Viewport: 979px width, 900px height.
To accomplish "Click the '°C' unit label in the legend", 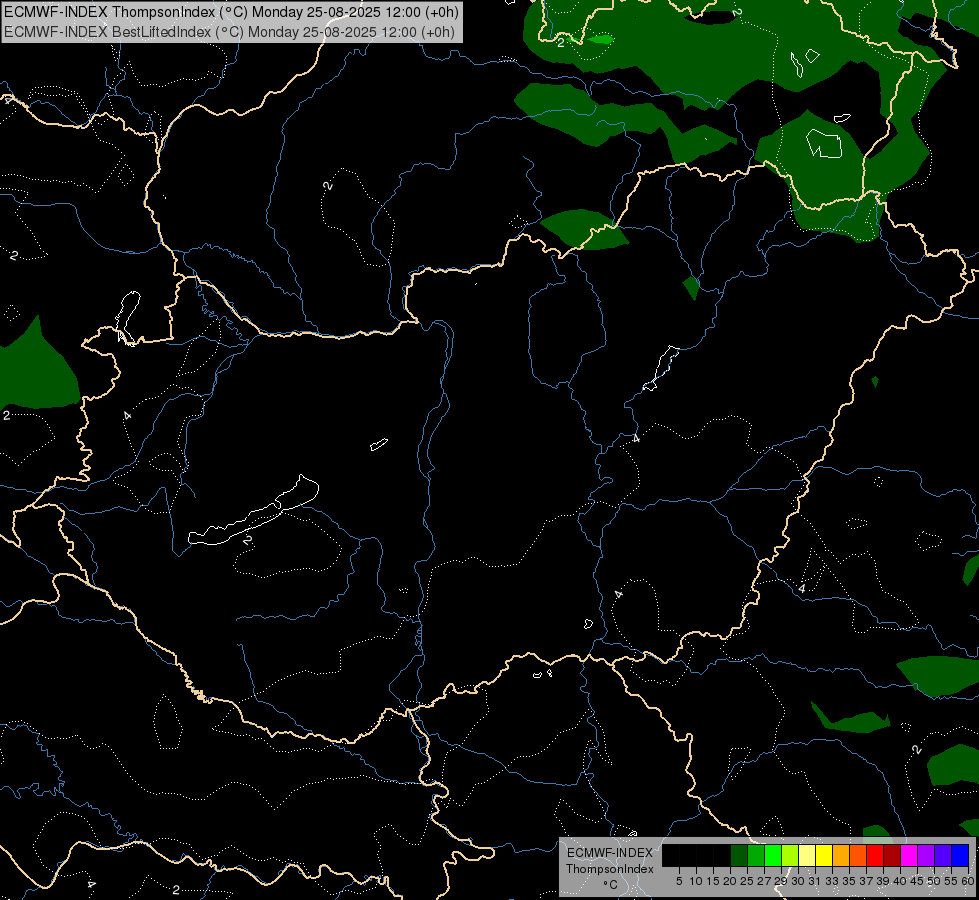I will pyautogui.click(x=610, y=884).
